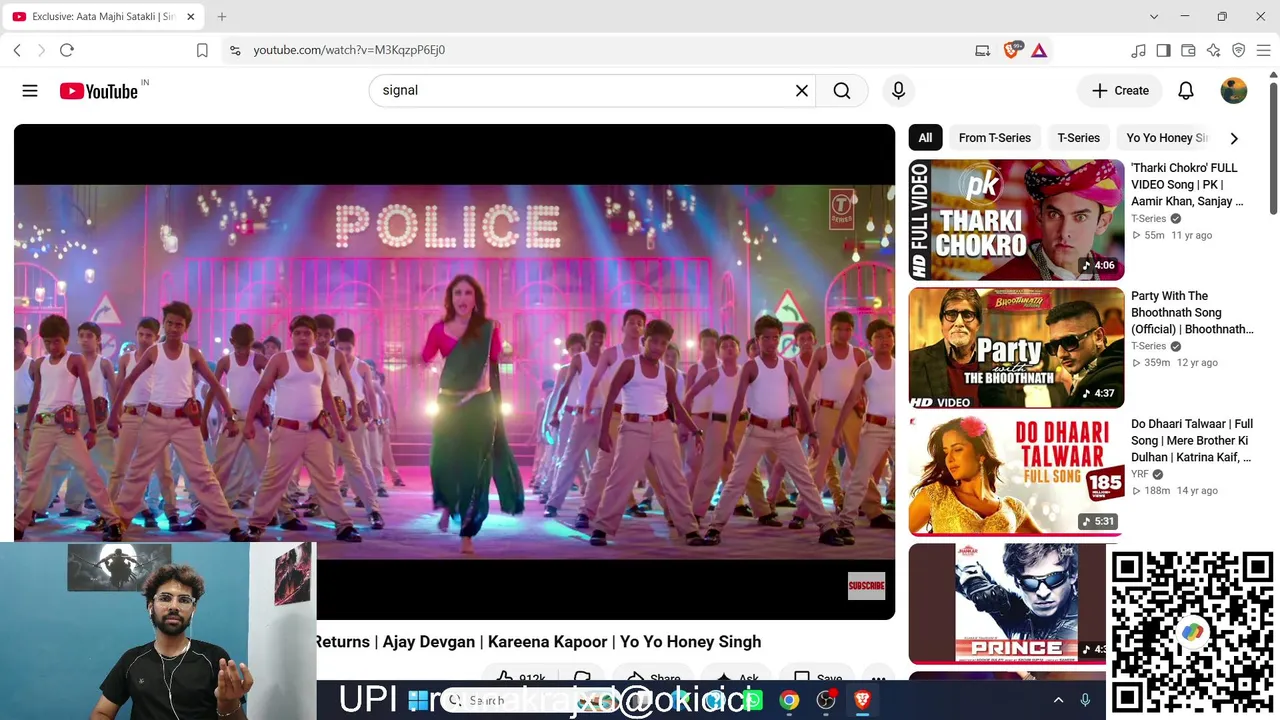
Task: Toggle the browser sidebar panel
Action: [x=1164, y=50]
